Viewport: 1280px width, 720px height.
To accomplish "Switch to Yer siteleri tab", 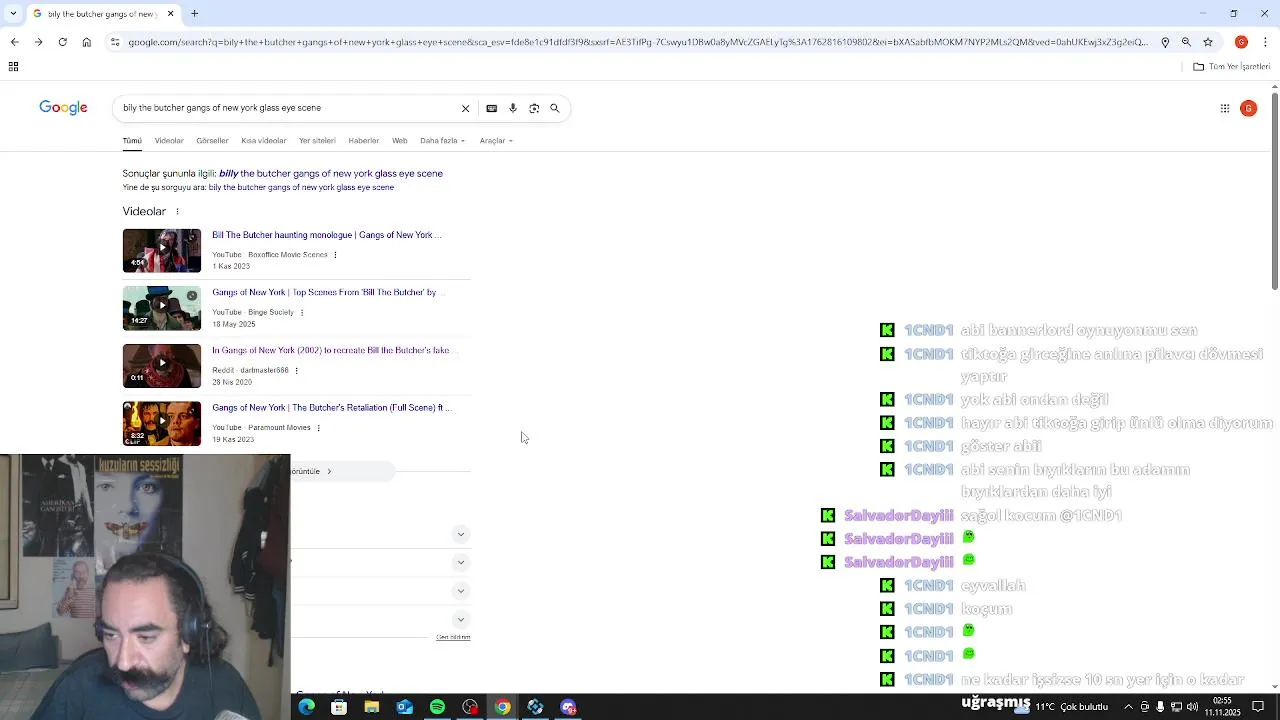I will 317,141.
